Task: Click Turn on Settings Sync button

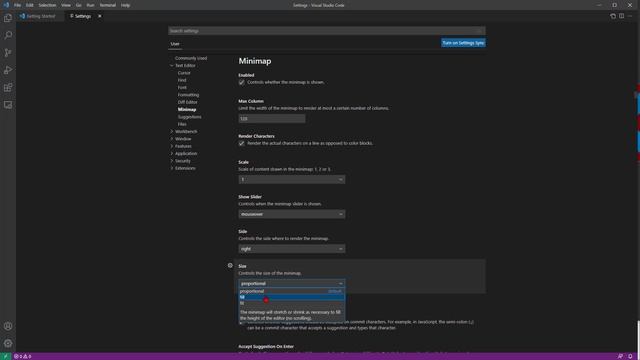Action: click(463, 43)
